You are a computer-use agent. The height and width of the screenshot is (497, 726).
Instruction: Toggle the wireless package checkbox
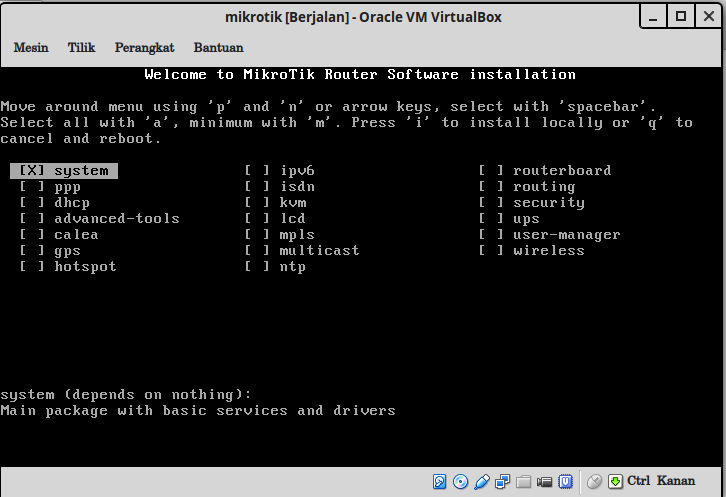[491, 251]
